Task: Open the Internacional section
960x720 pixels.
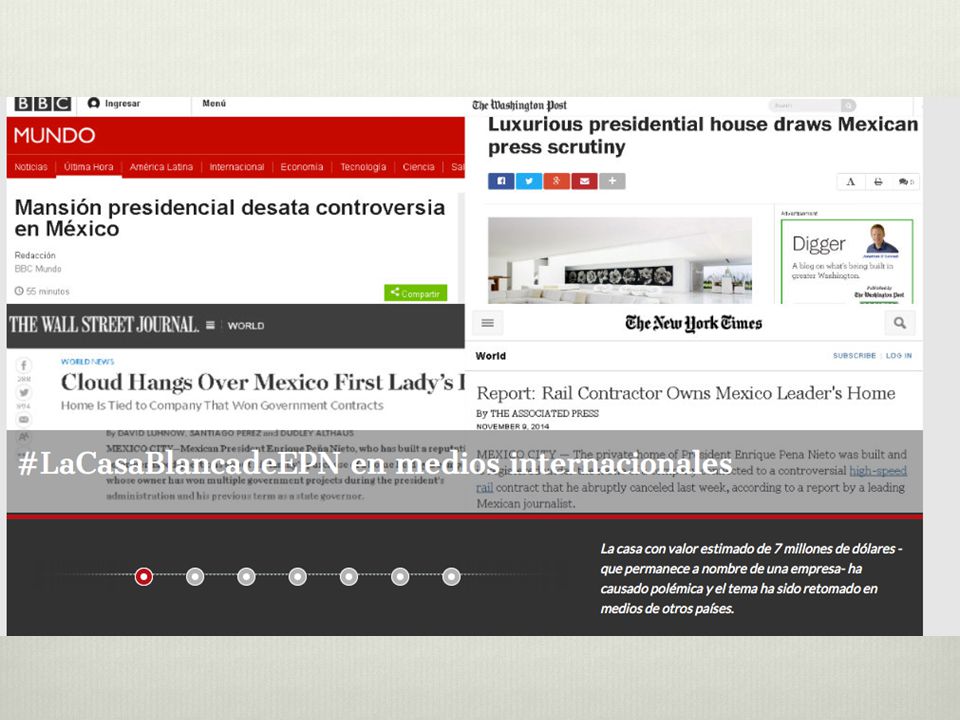Action: tap(237, 167)
